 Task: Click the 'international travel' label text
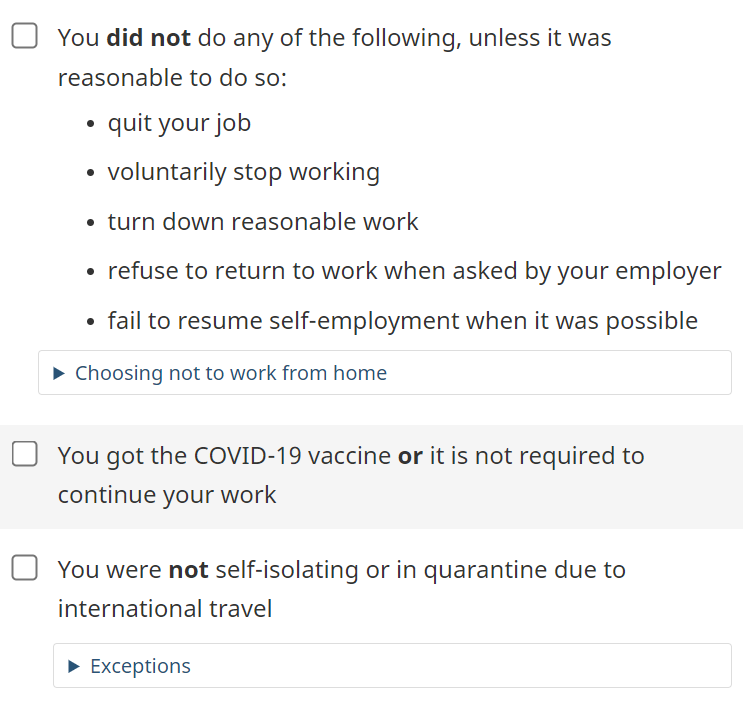pos(165,608)
